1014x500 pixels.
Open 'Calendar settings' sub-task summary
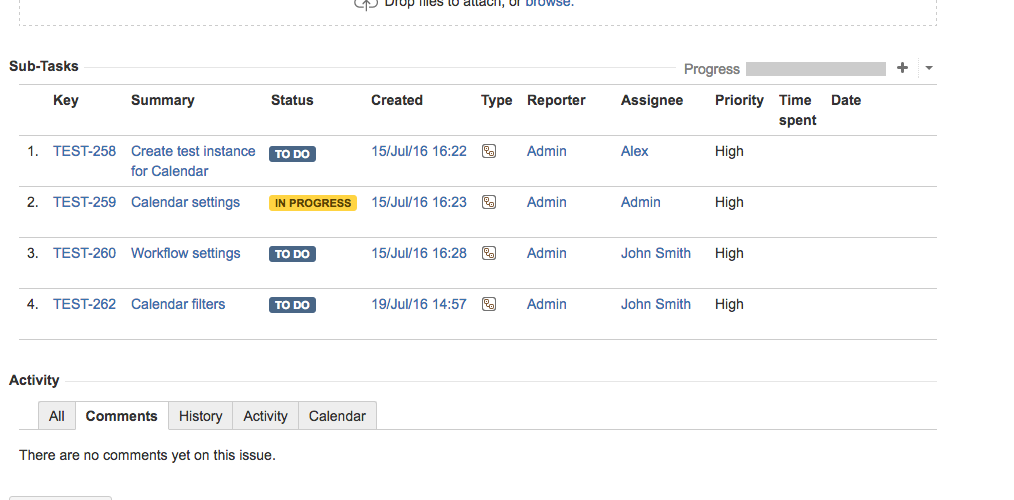185,202
